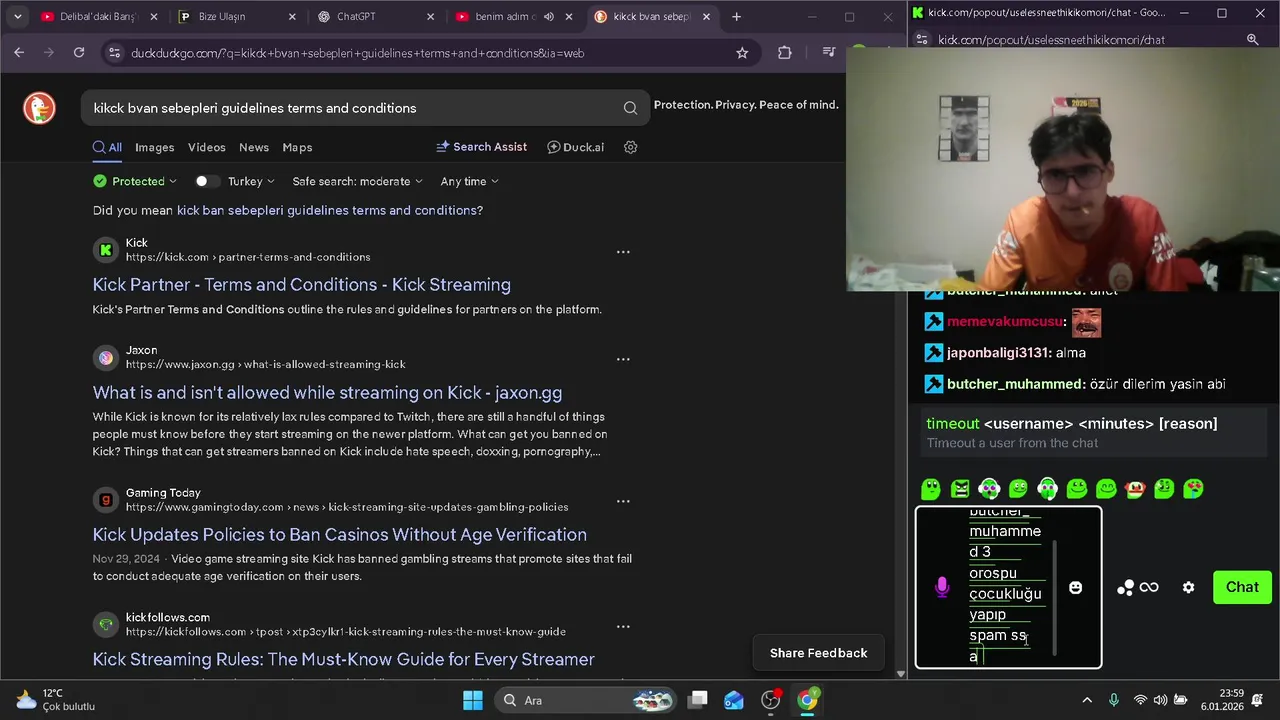The height and width of the screenshot is (720, 1280).
Task: Expand the Protected dropdown
Action: point(135,181)
